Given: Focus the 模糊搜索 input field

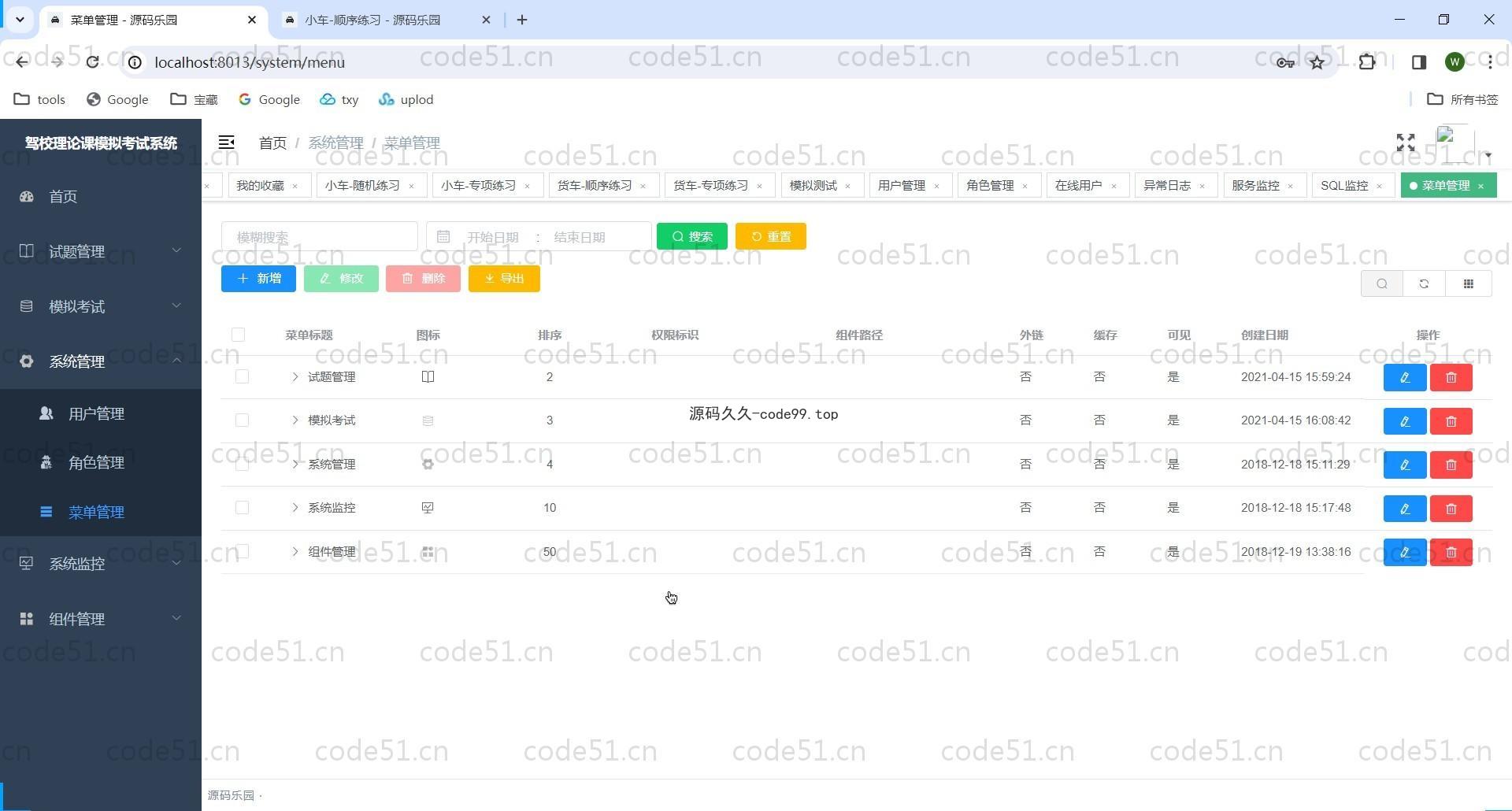Looking at the screenshot, I should (x=320, y=236).
